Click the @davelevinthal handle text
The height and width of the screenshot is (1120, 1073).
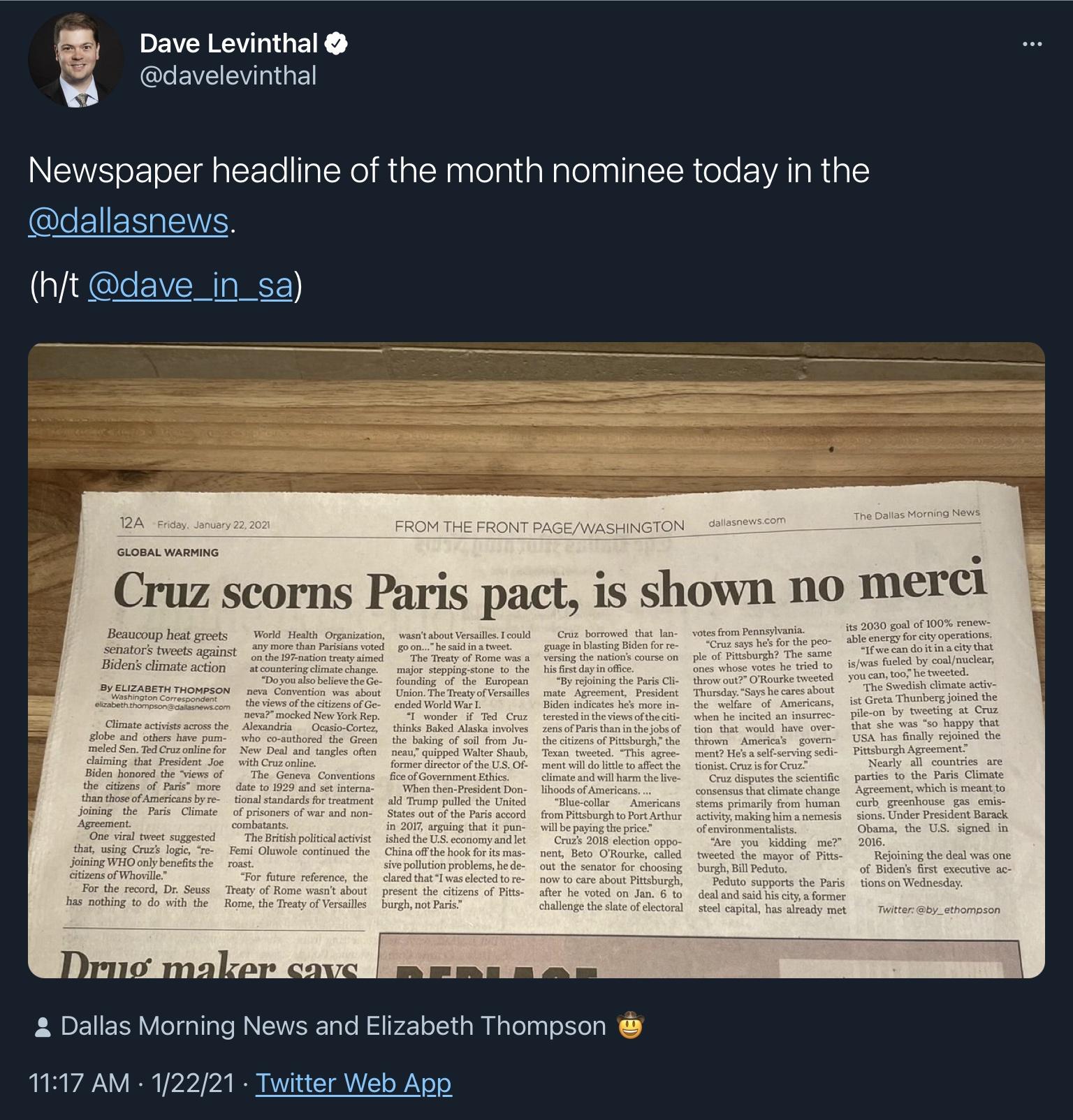click(227, 73)
